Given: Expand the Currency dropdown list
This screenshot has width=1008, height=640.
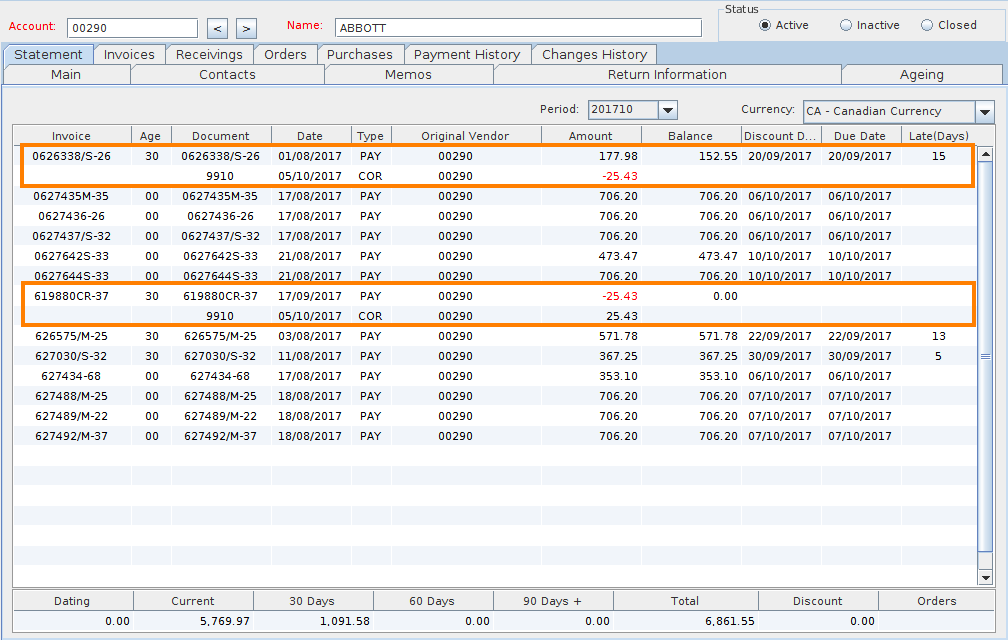Looking at the screenshot, I should point(984,112).
